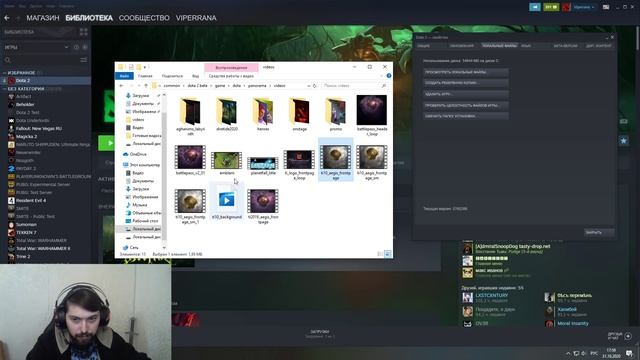
Task: Open the blue File tab in Explorer
Action: click(124, 76)
